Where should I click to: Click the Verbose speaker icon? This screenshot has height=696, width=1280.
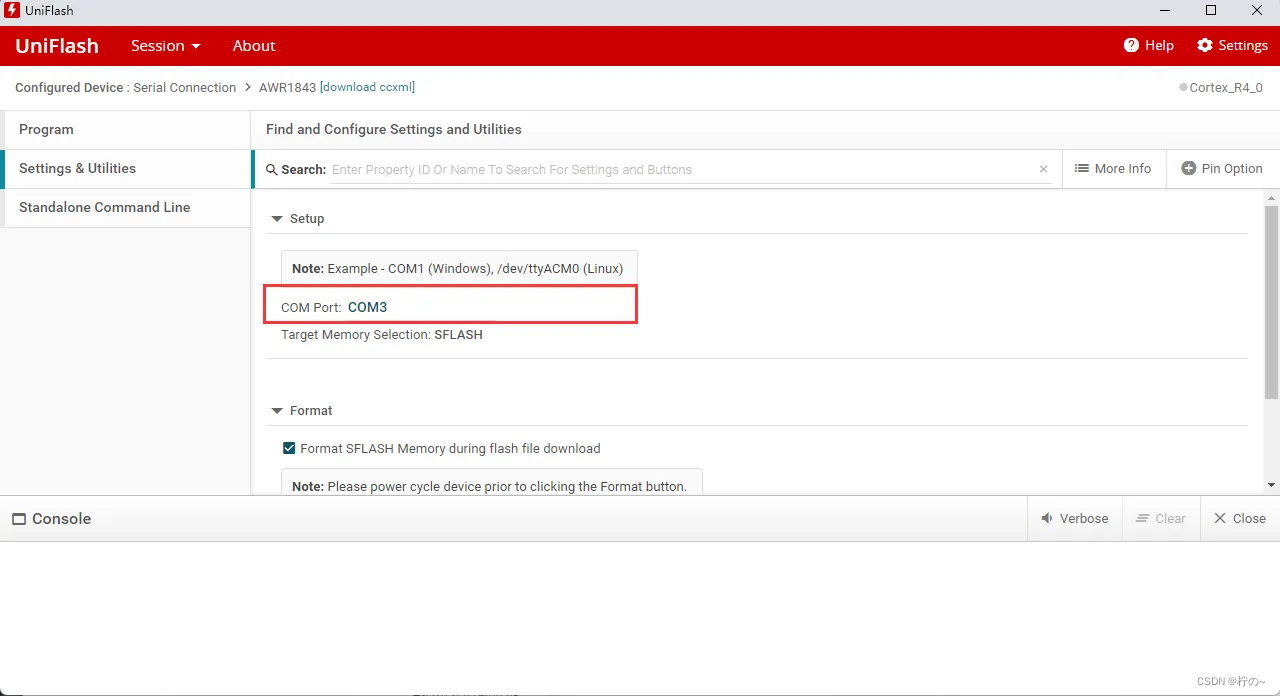pos(1047,518)
